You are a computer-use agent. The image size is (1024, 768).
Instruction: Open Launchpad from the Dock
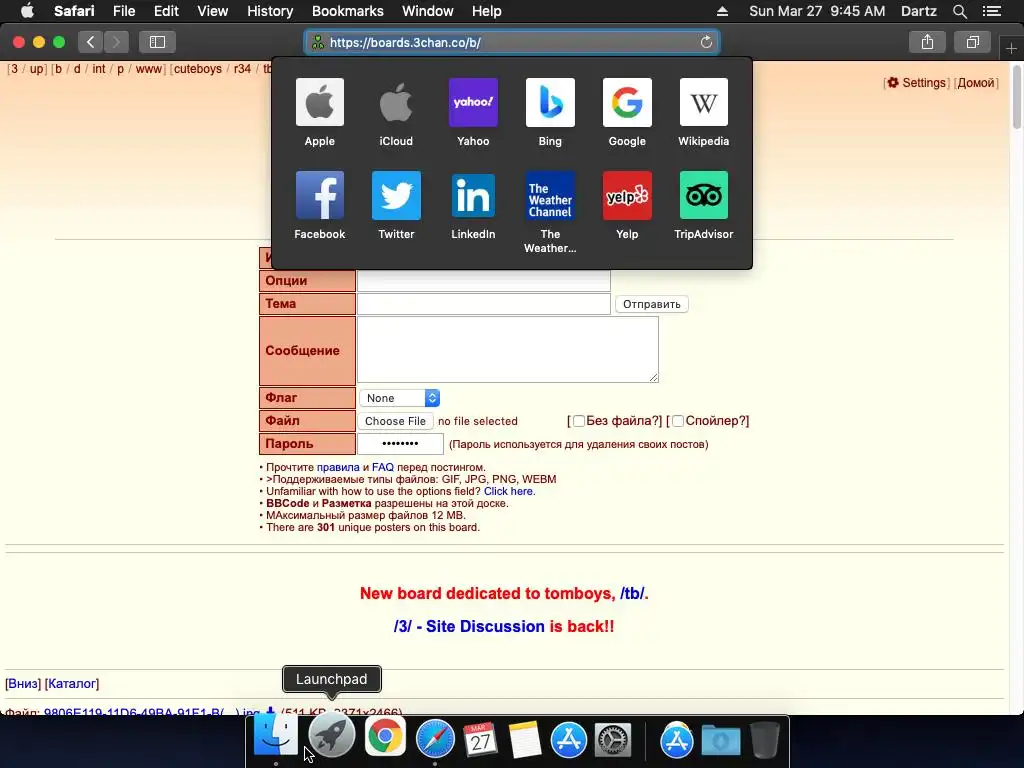[332, 735]
